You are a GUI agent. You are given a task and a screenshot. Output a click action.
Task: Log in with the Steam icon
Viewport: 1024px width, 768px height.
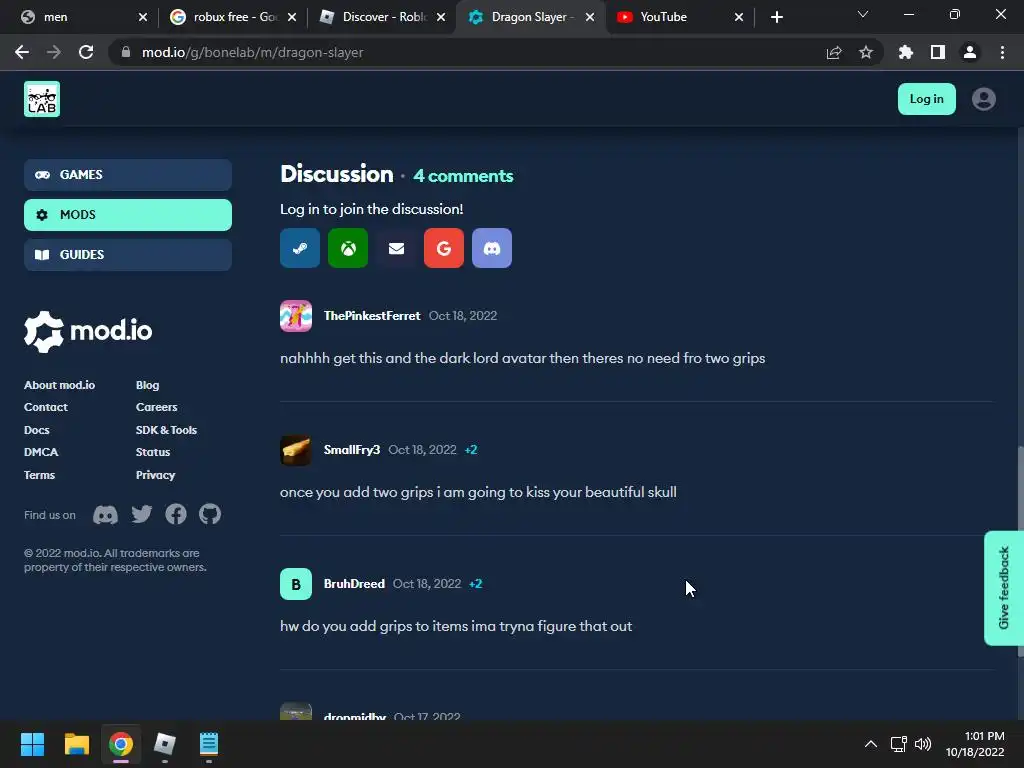tap(300, 248)
